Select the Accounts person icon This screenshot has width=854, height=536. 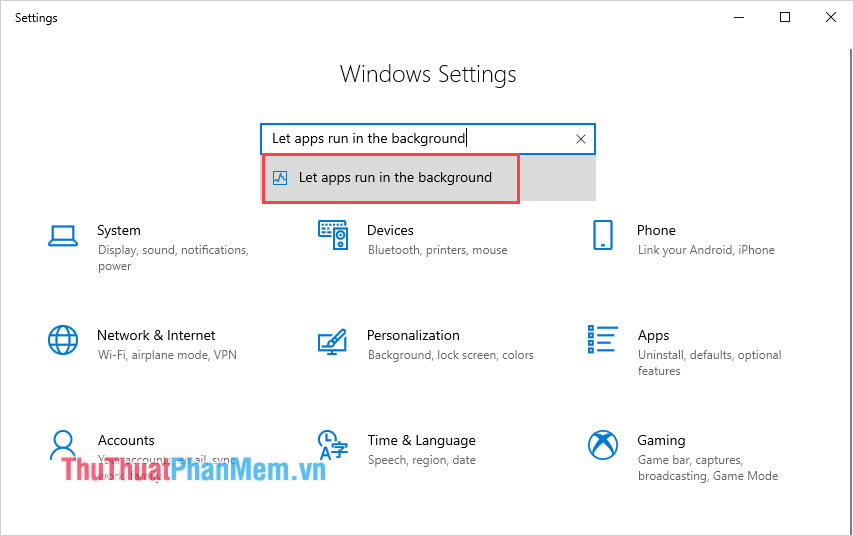coord(63,445)
